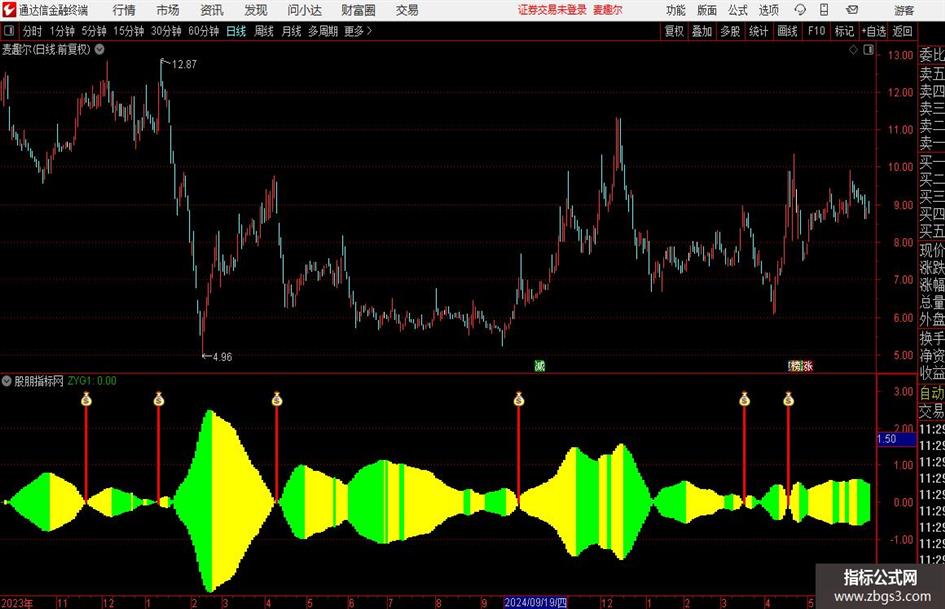Expand the 股朋指标网 indicator circle icon
The image size is (945, 609).
7,380
